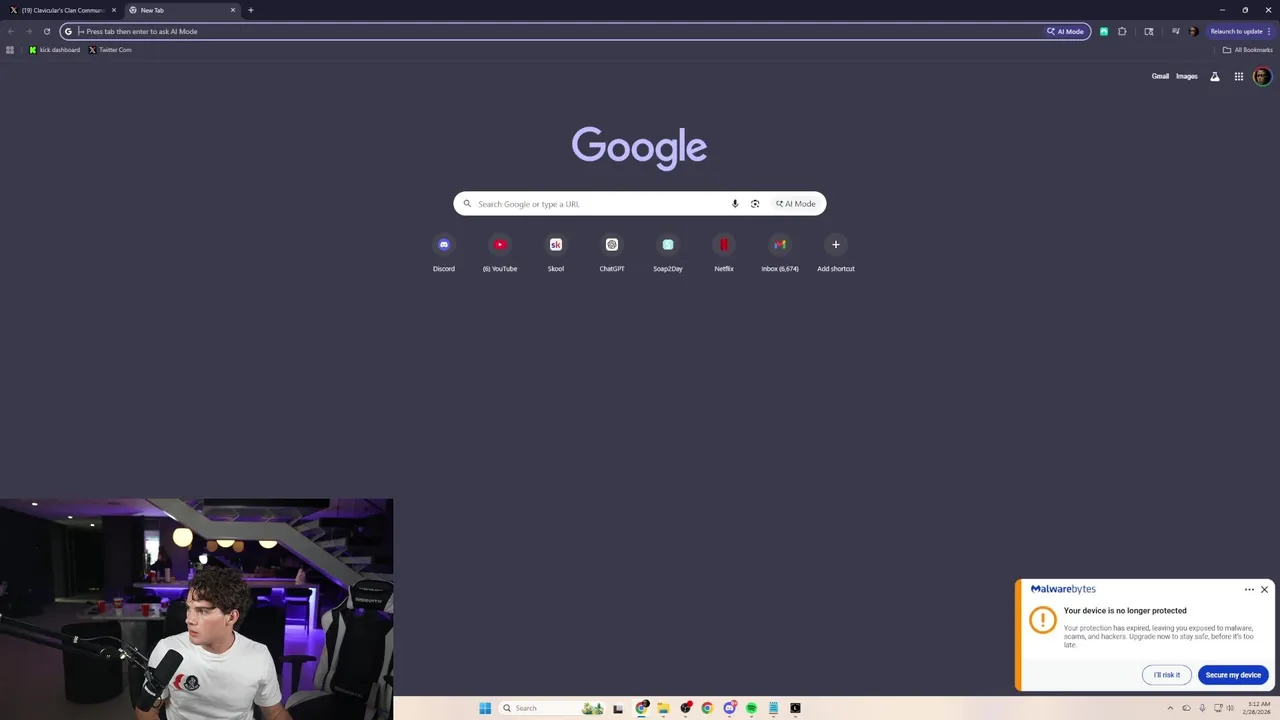Open the Windows Start menu
The width and height of the screenshot is (1280, 720).
(x=485, y=708)
